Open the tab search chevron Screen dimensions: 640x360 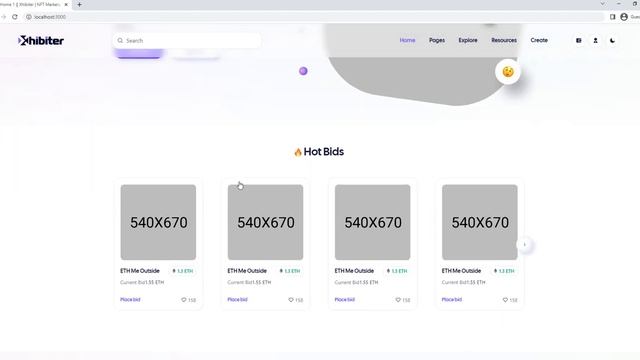click(x=602, y=4)
